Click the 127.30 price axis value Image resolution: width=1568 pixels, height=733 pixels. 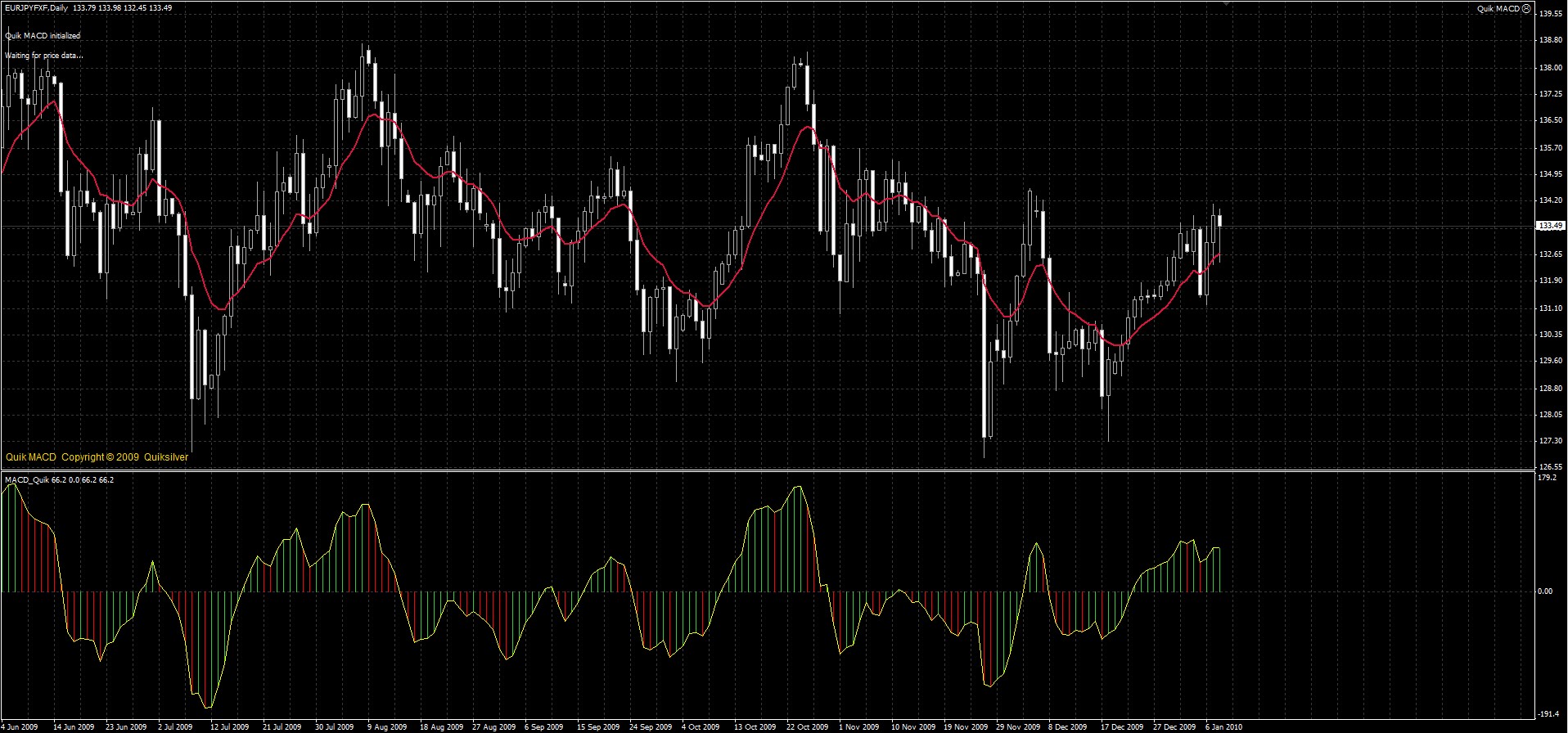point(1550,441)
